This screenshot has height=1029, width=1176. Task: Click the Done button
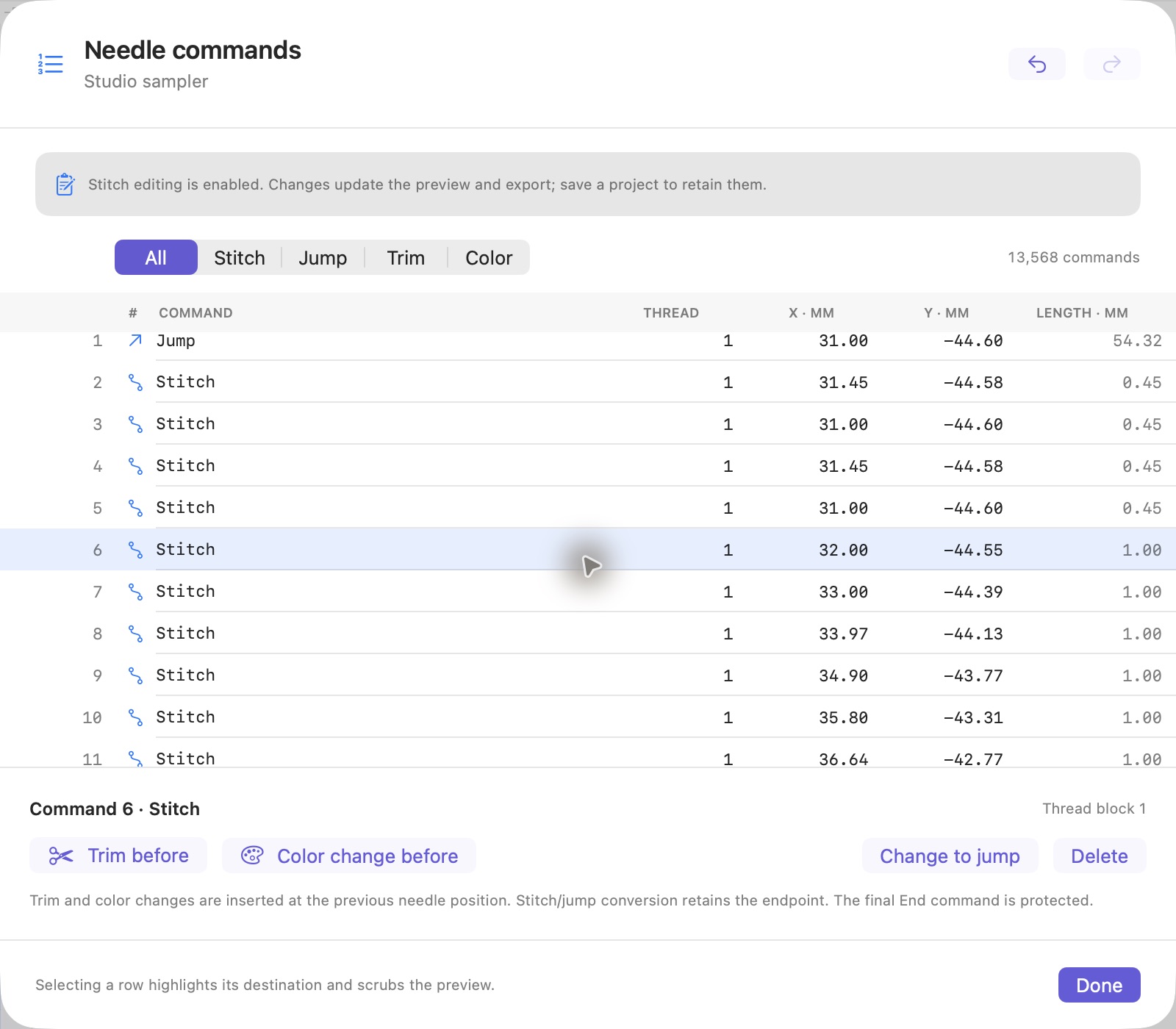pos(1100,985)
